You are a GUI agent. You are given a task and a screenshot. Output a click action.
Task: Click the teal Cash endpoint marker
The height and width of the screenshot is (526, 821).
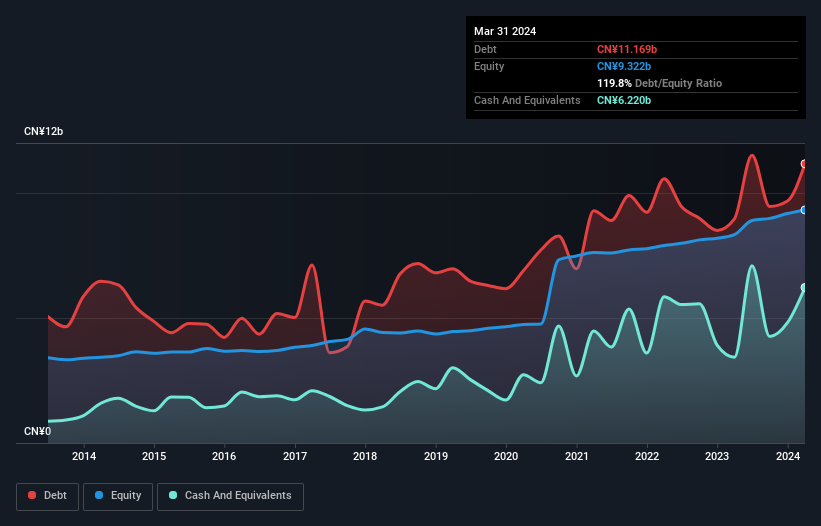click(804, 287)
